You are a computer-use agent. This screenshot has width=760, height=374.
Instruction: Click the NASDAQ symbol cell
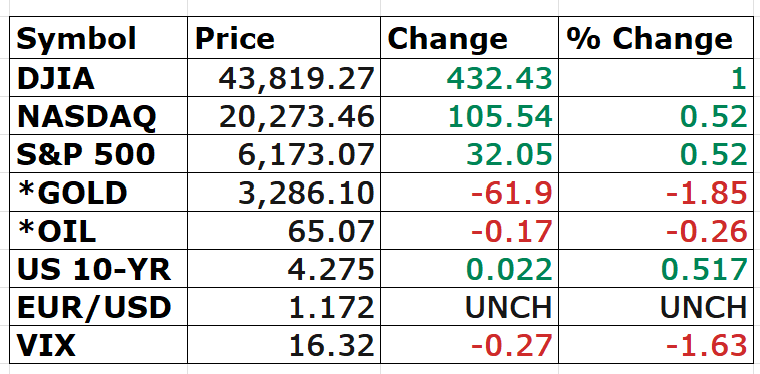click(x=98, y=115)
